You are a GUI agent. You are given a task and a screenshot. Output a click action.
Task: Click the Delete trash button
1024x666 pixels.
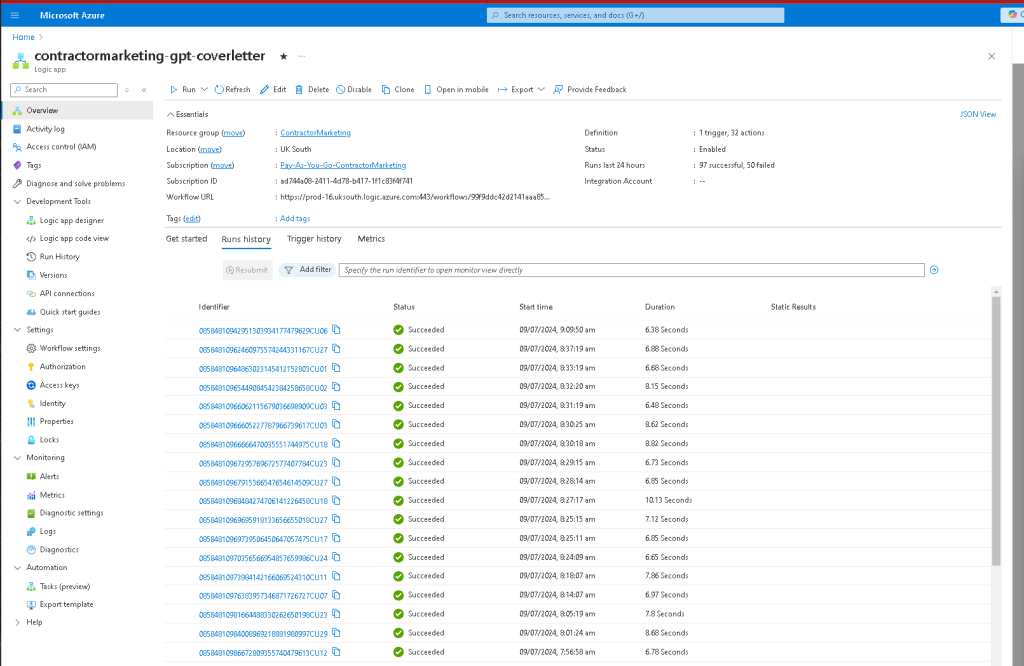point(312,89)
